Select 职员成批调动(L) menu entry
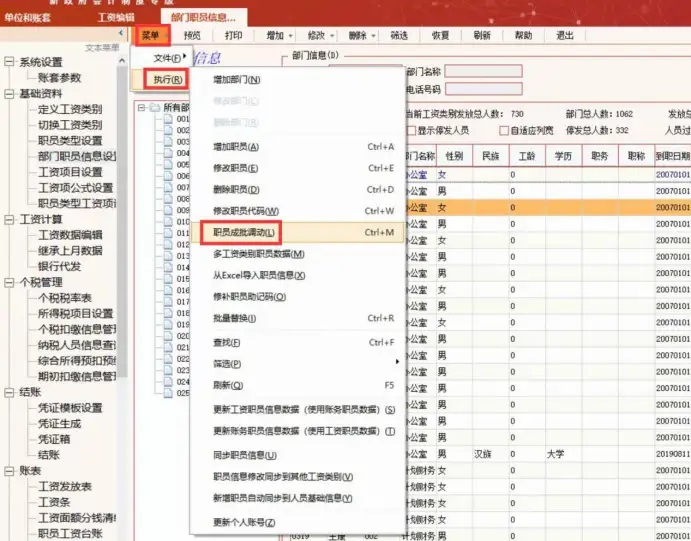Screen dimensions: 691x541 (x=297, y=232)
